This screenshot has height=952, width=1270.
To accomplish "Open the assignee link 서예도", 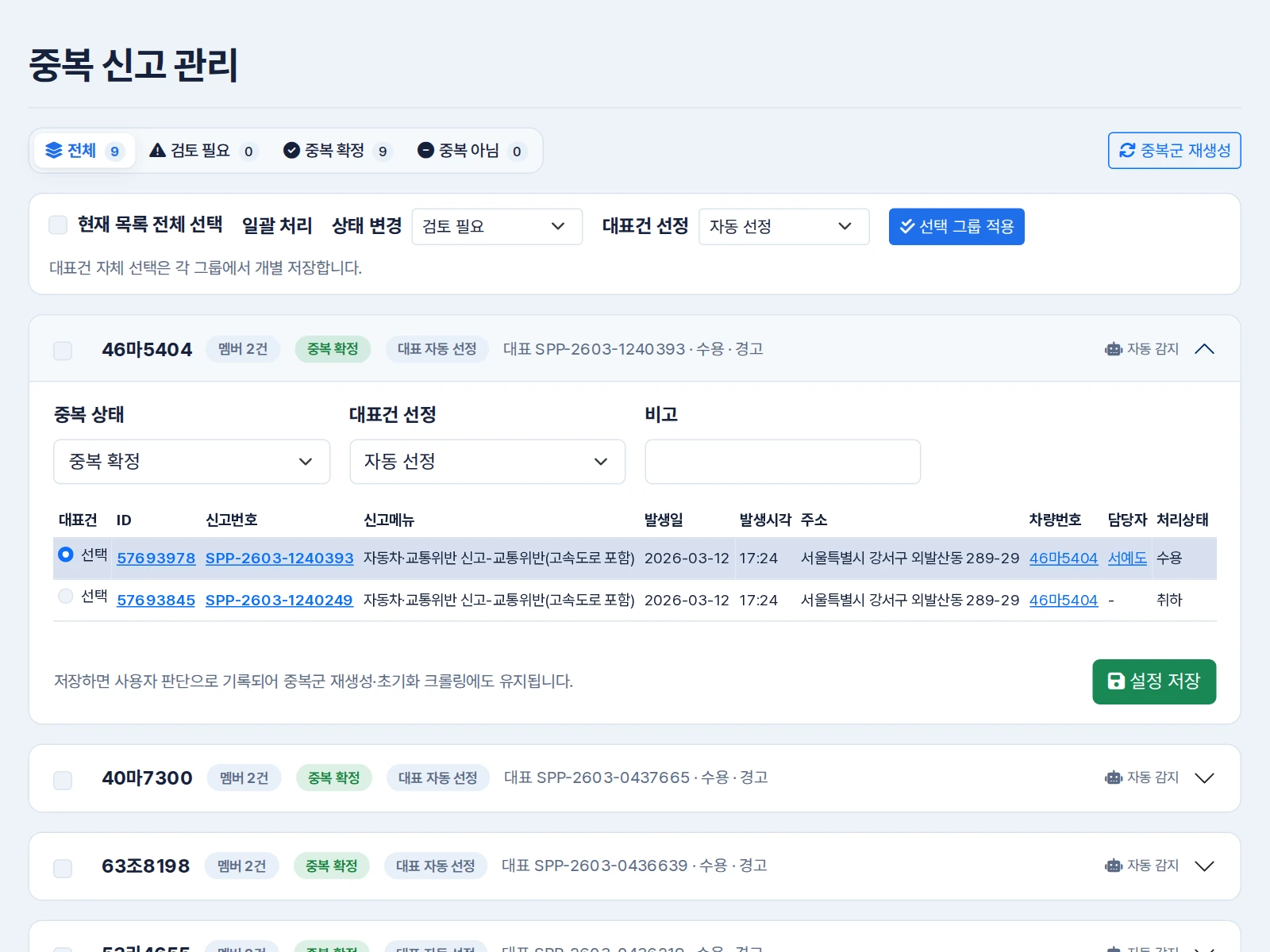I will 1127,558.
